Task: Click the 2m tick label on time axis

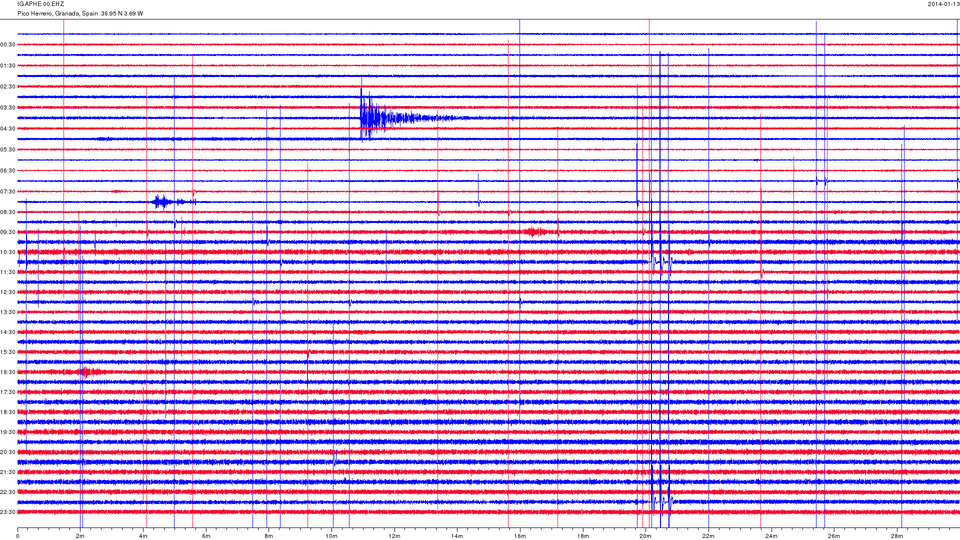Action: 80,536
